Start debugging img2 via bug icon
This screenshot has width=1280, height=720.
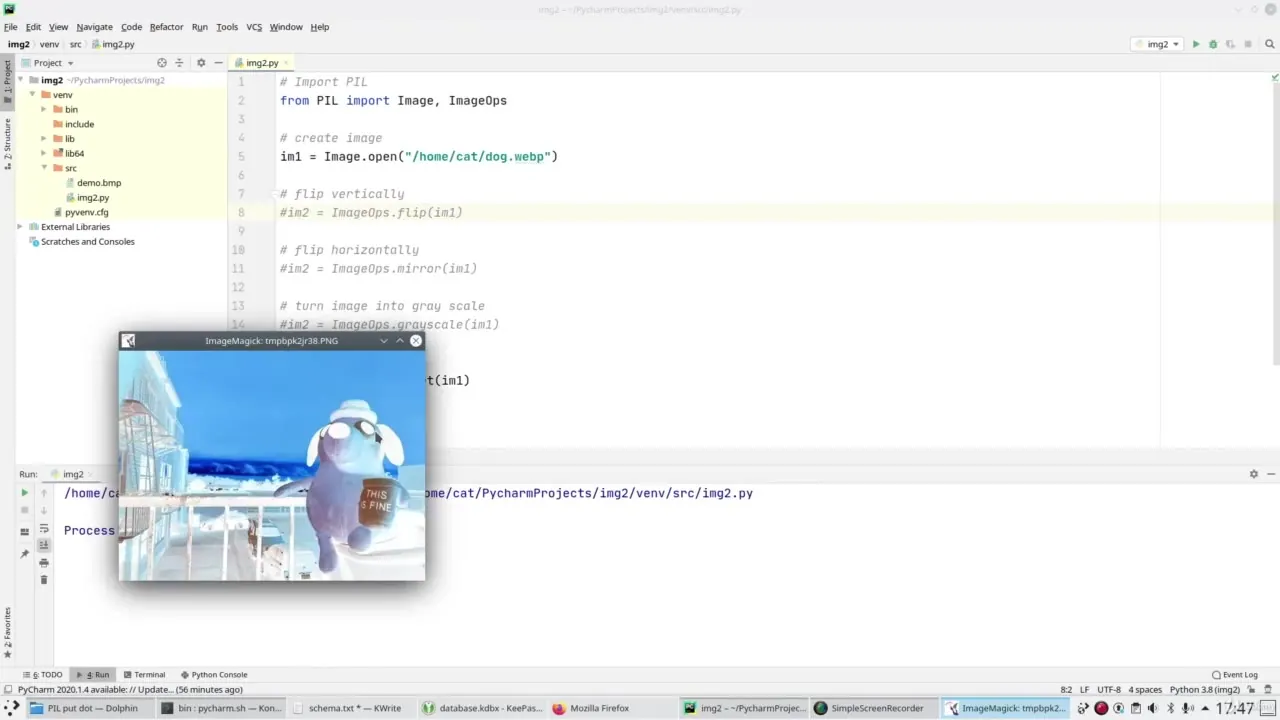pyautogui.click(x=1213, y=44)
